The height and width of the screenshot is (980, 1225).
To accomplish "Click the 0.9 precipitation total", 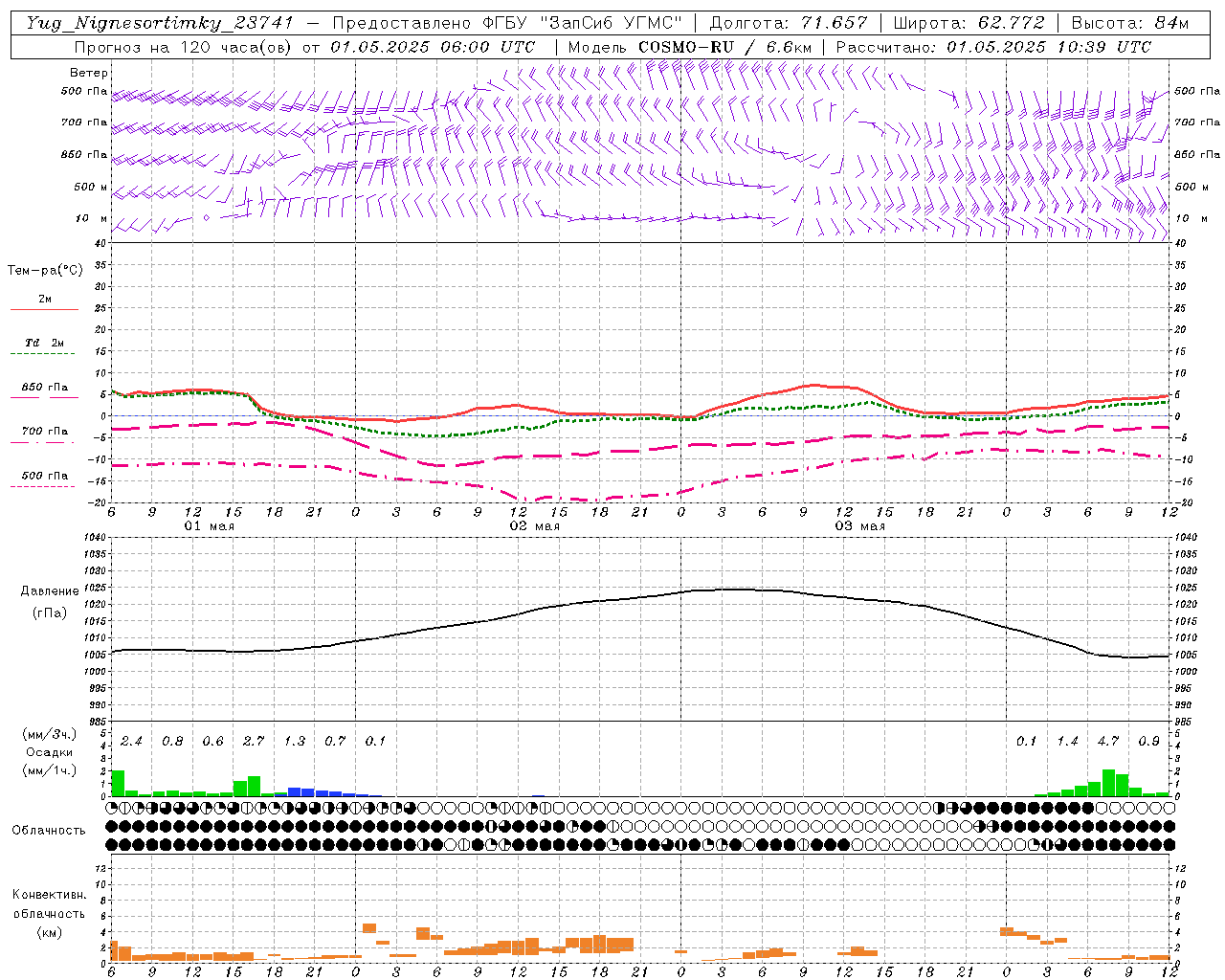I will (1149, 741).
